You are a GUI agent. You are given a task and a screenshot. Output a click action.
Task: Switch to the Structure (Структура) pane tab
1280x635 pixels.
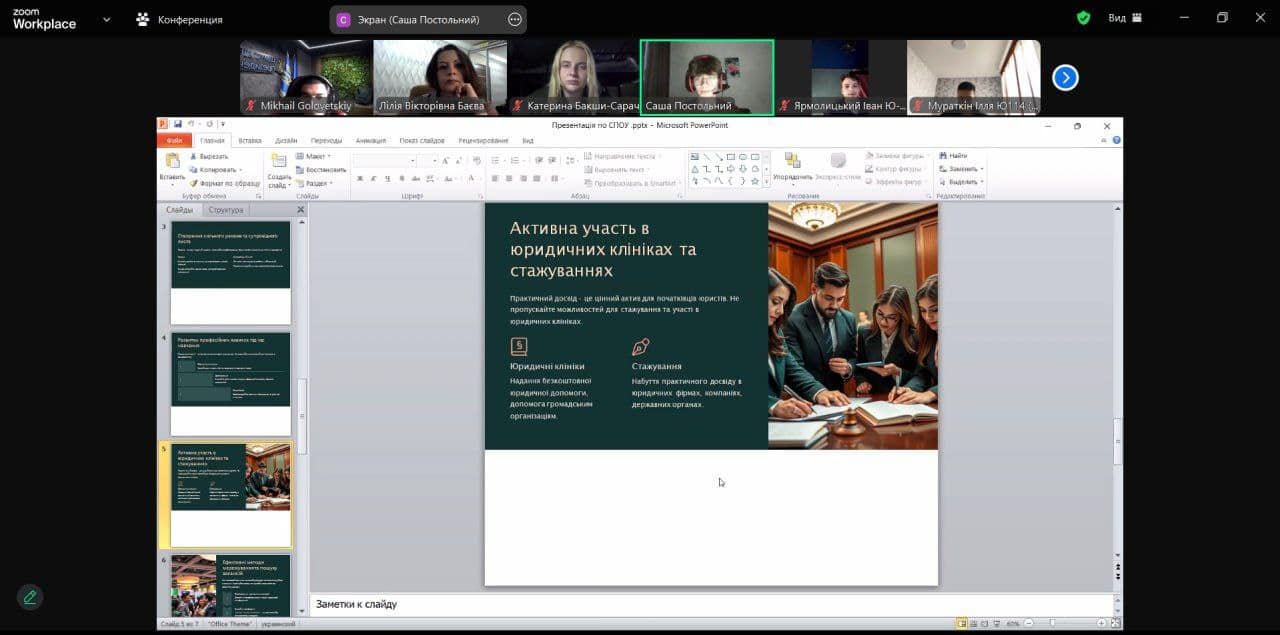225,210
